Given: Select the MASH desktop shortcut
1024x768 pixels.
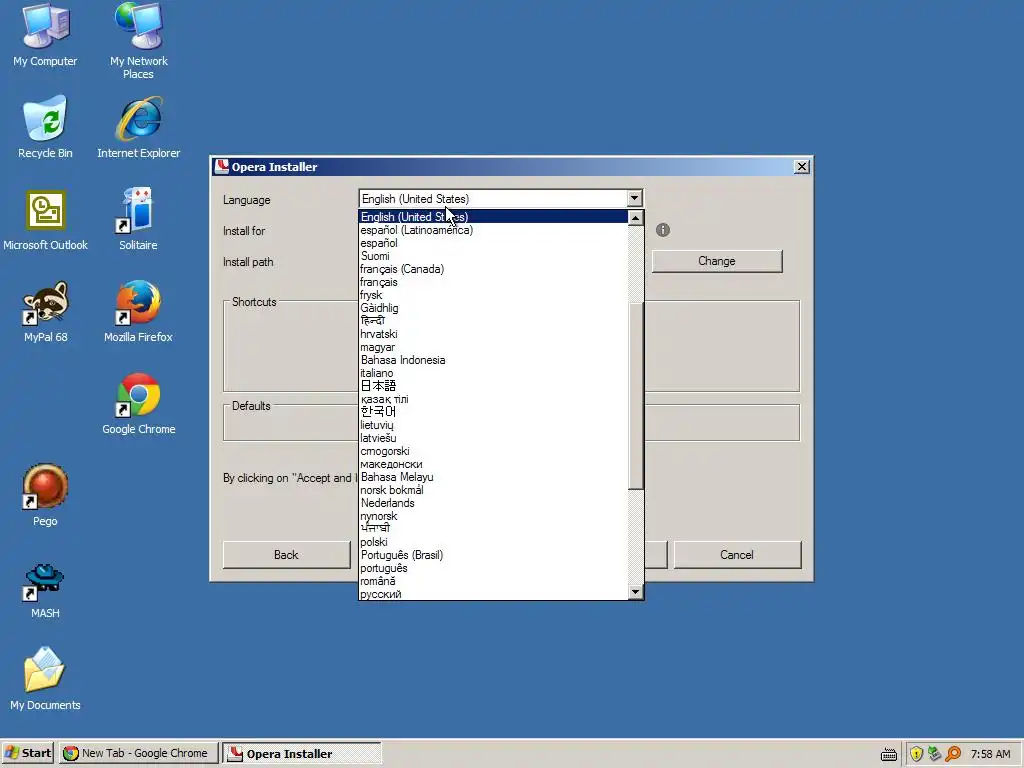Looking at the screenshot, I should tap(45, 590).
